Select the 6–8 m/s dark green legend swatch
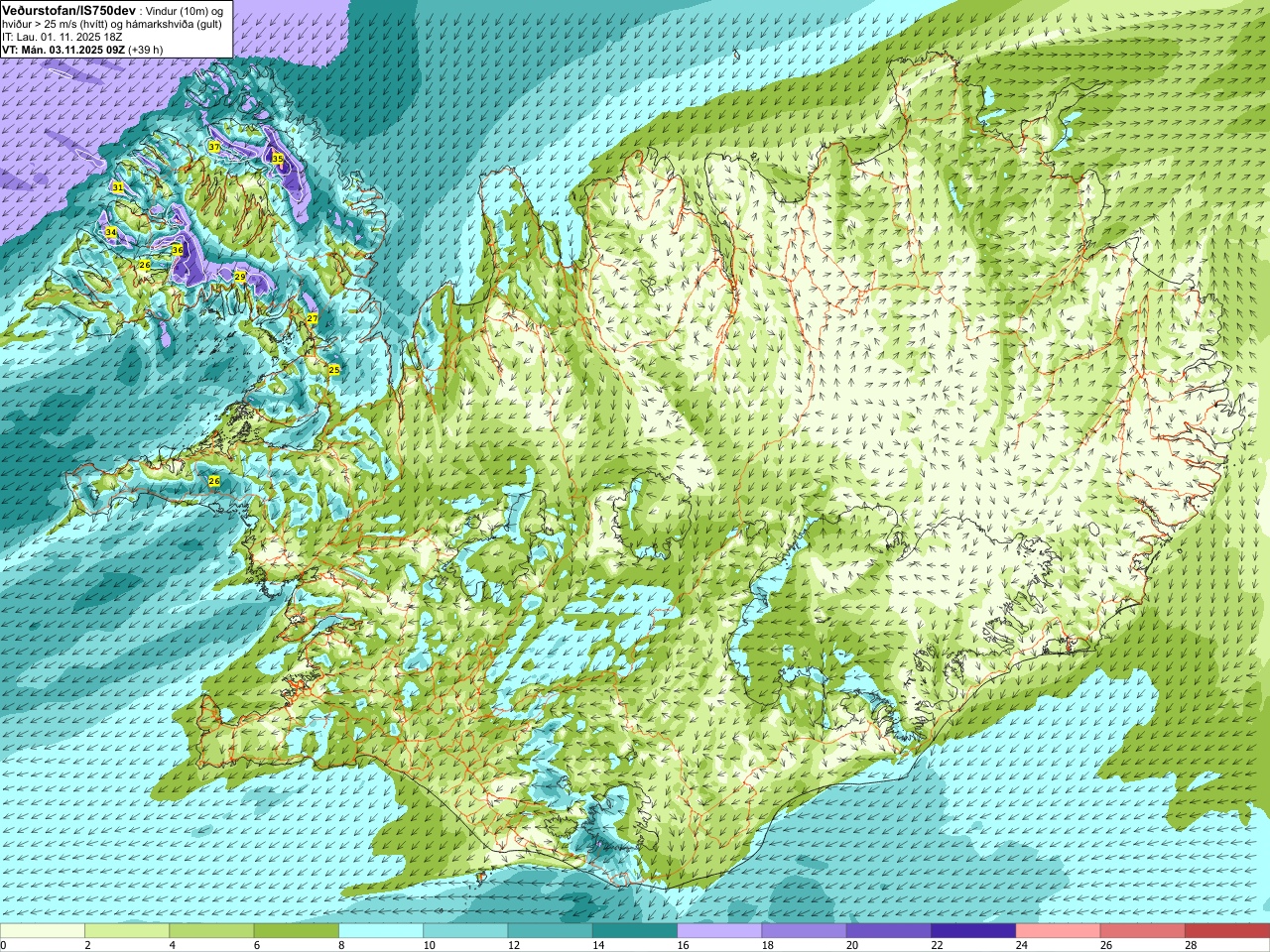Image resolution: width=1270 pixels, height=952 pixels. (297, 931)
